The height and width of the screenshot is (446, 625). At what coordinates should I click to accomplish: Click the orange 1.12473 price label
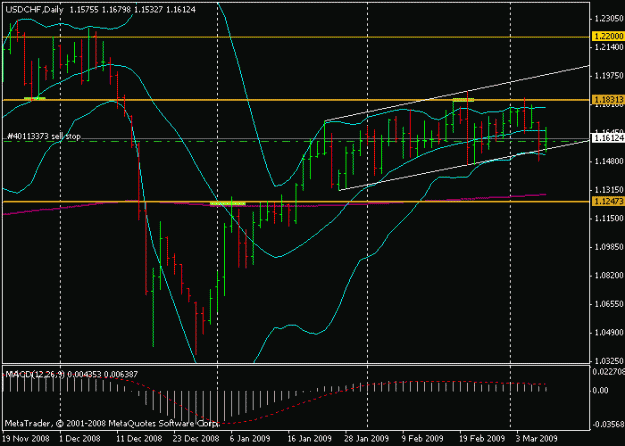608,201
